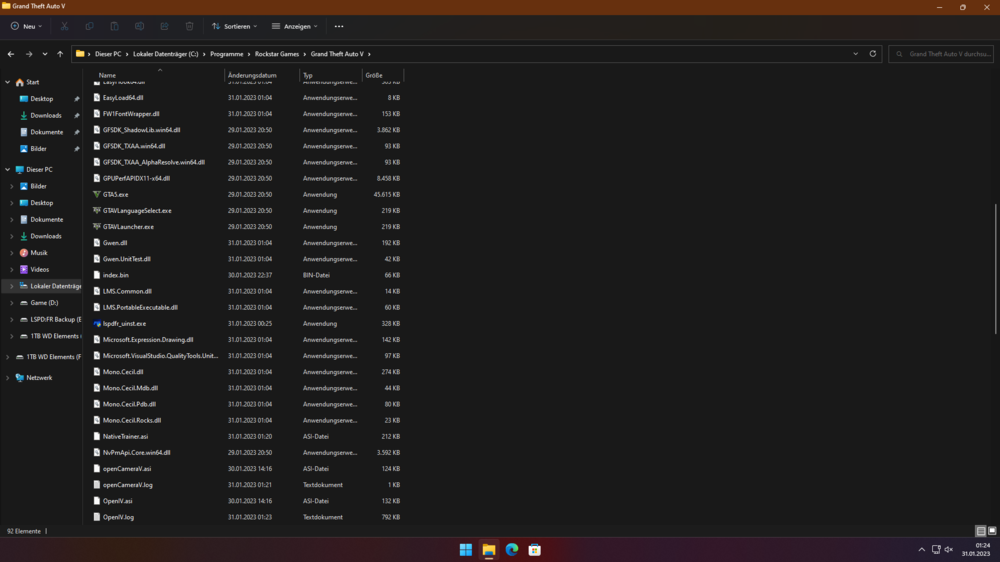
Task: Expand the Videos tree node
Action: 11,269
